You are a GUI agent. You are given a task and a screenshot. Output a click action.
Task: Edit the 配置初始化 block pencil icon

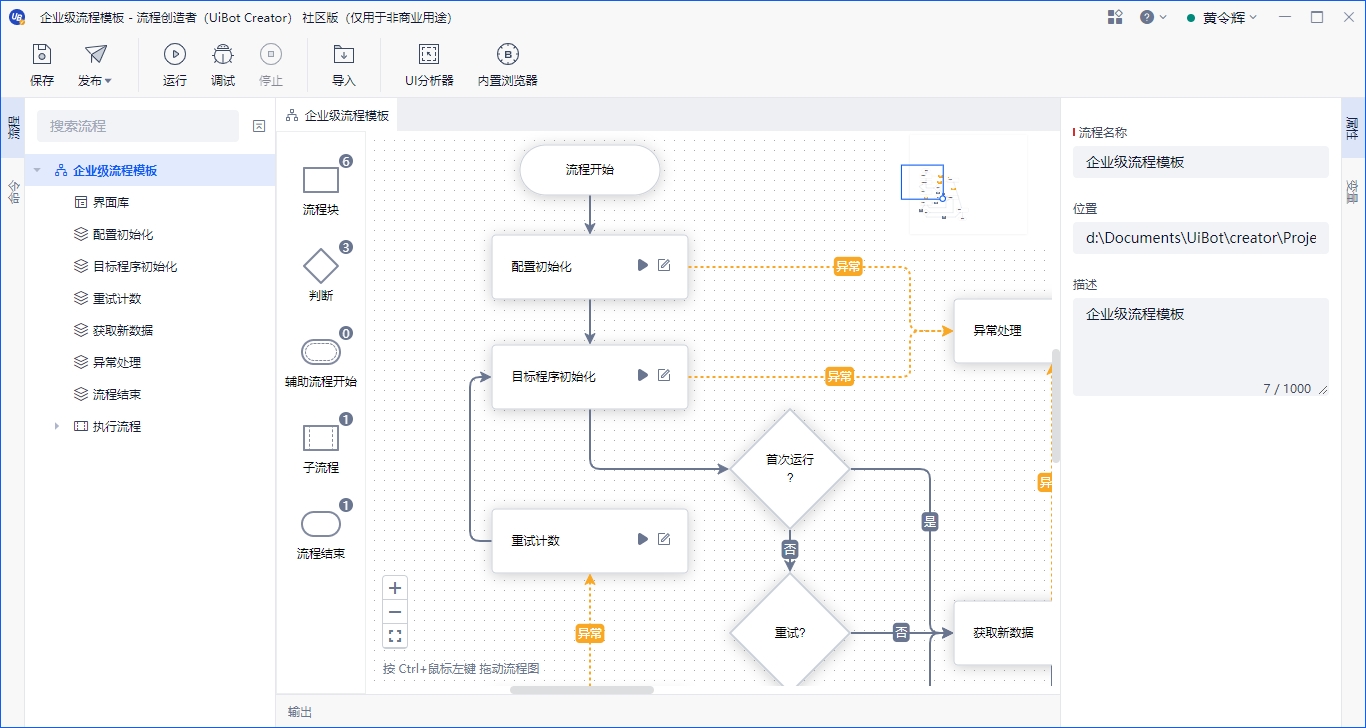point(664,265)
